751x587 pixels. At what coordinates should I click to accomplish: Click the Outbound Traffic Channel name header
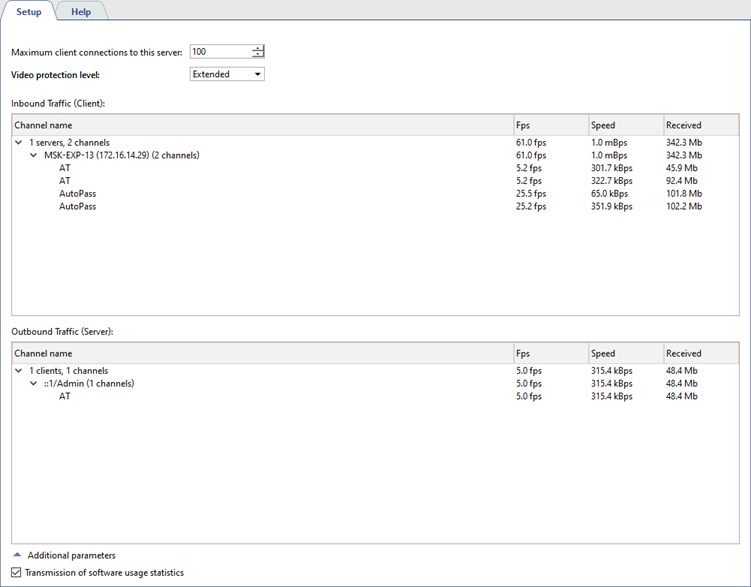pyautogui.click(x=260, y=353)
